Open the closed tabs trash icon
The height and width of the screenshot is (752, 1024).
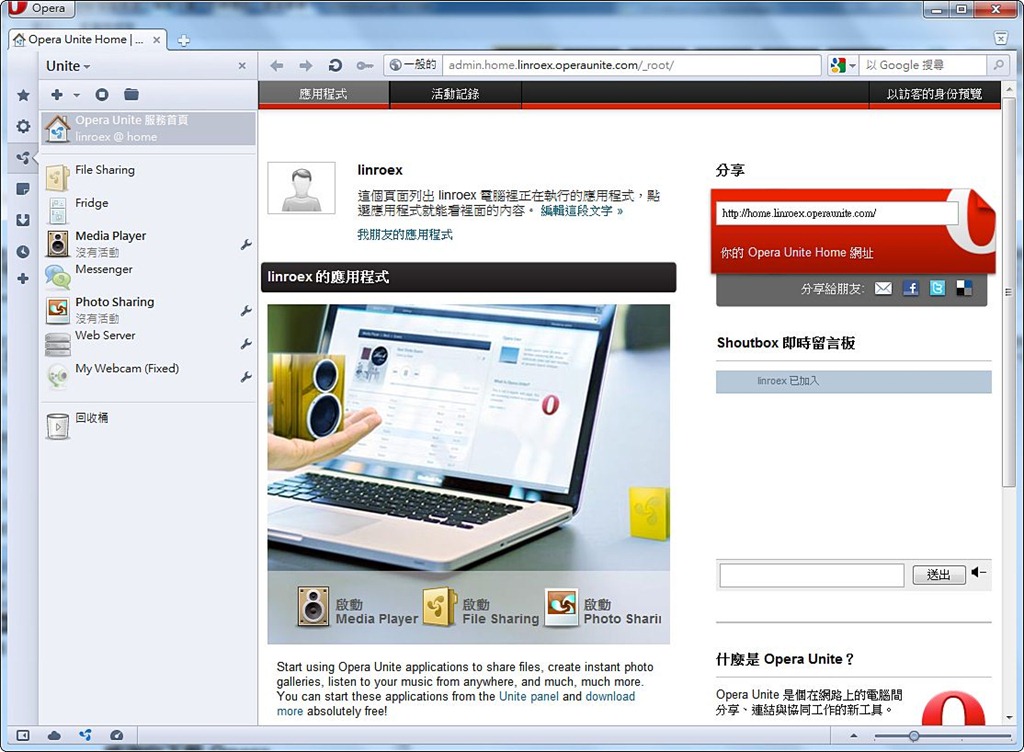pyautogui.click(x=1000, y=39)
